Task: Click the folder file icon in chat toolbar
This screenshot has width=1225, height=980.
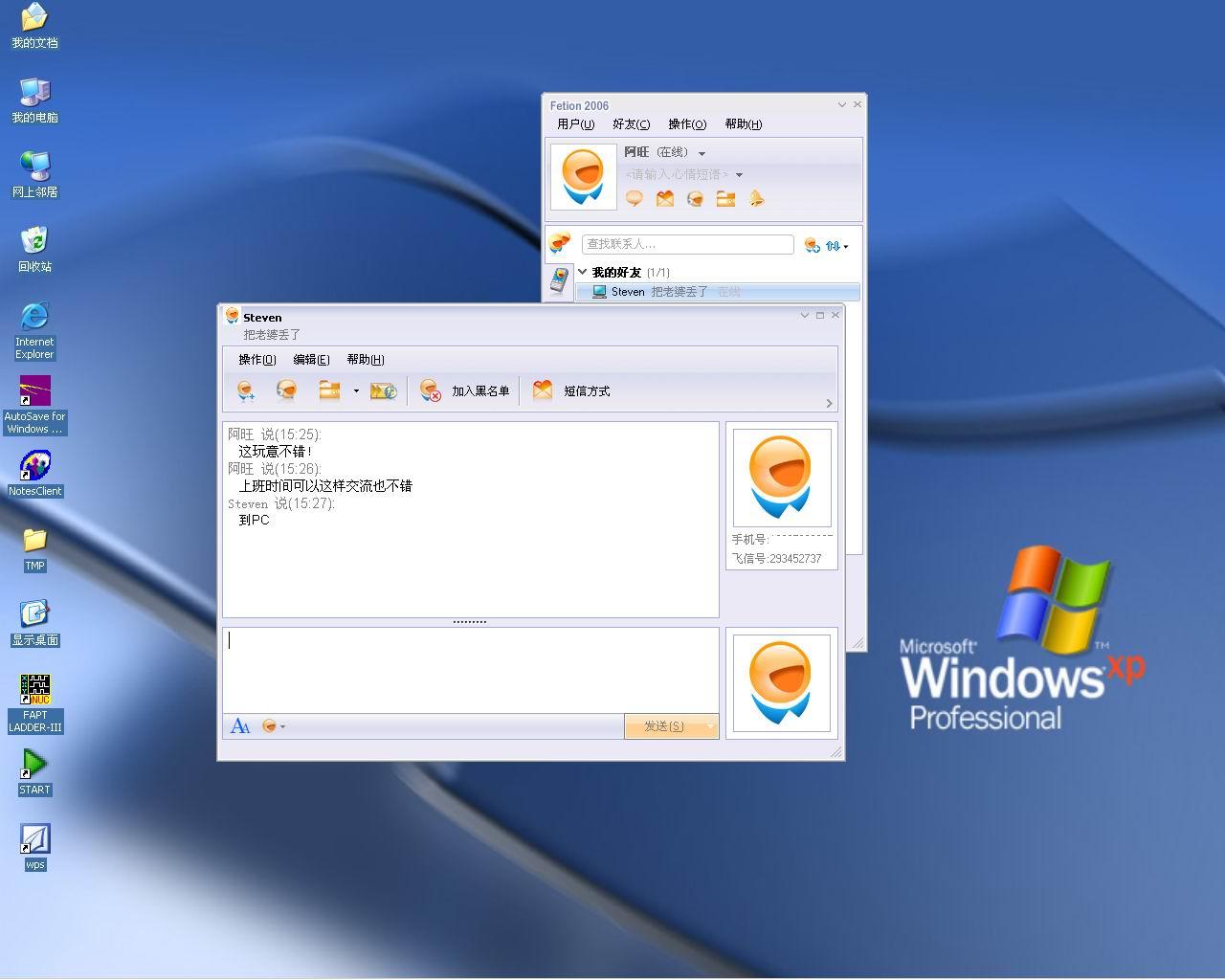Action: click(329, 390)
